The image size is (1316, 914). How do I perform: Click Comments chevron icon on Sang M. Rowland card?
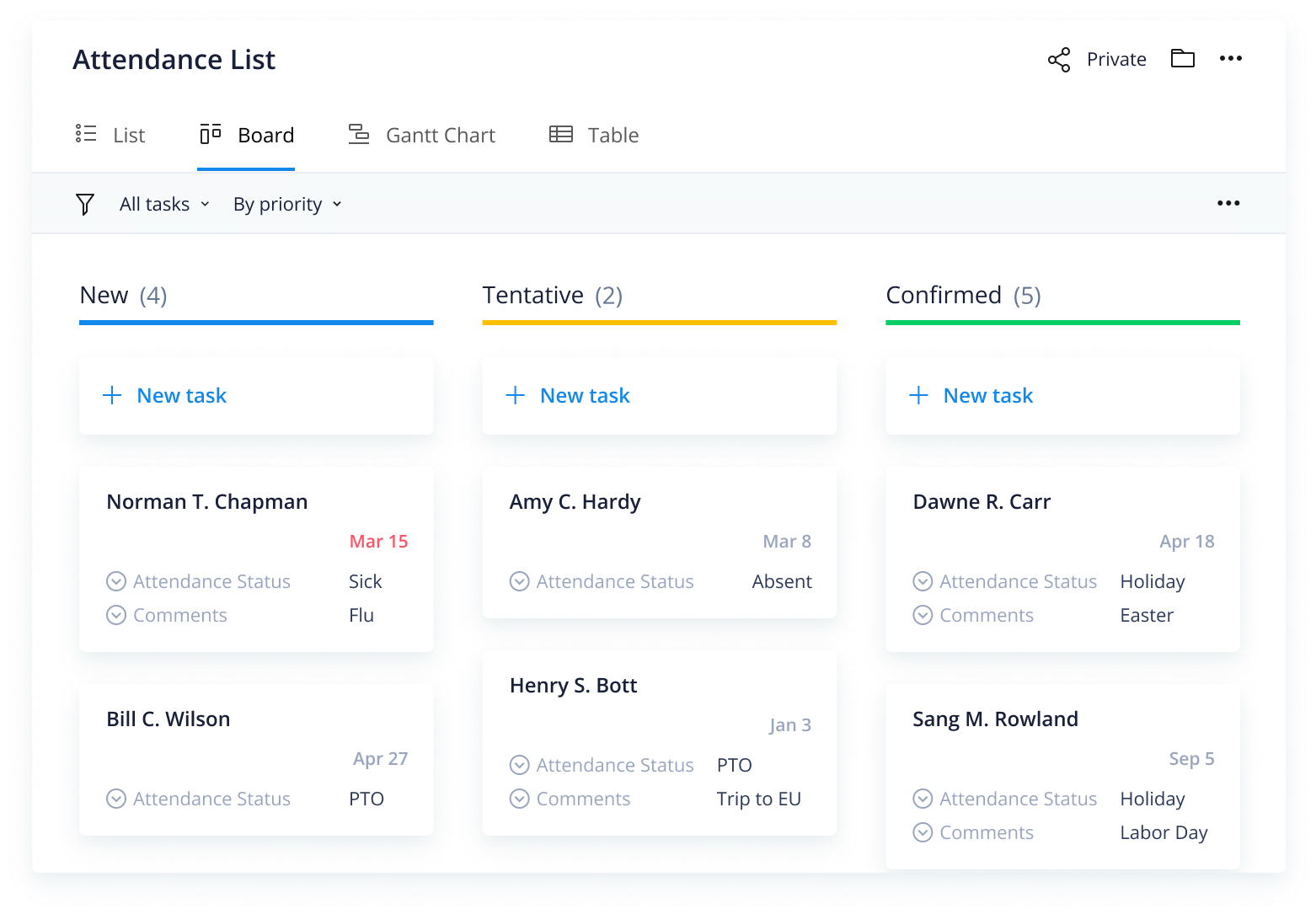click(x=923, y=832)
